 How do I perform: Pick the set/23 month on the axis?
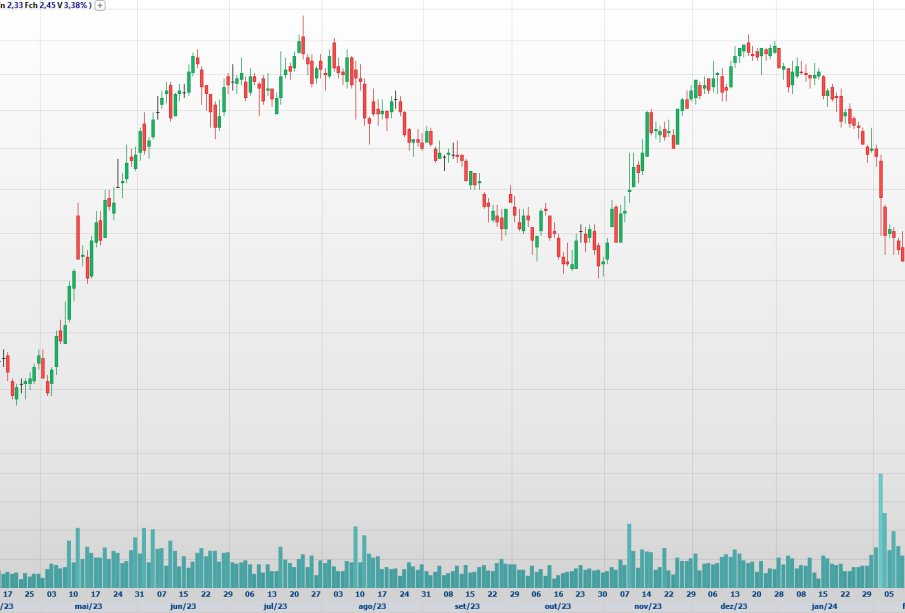[466, 606]
